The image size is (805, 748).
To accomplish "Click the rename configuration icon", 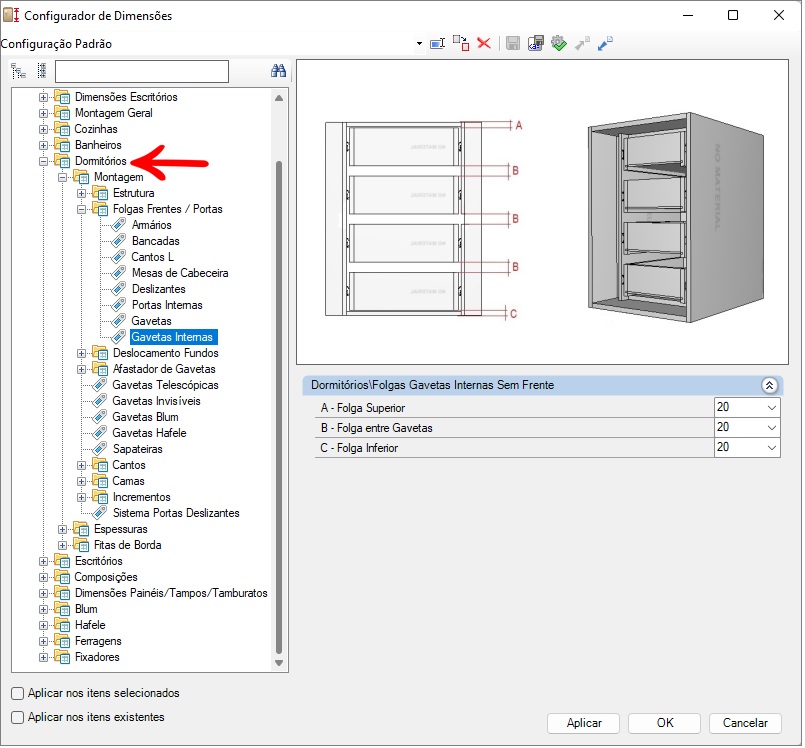I will tap(437, 44).
